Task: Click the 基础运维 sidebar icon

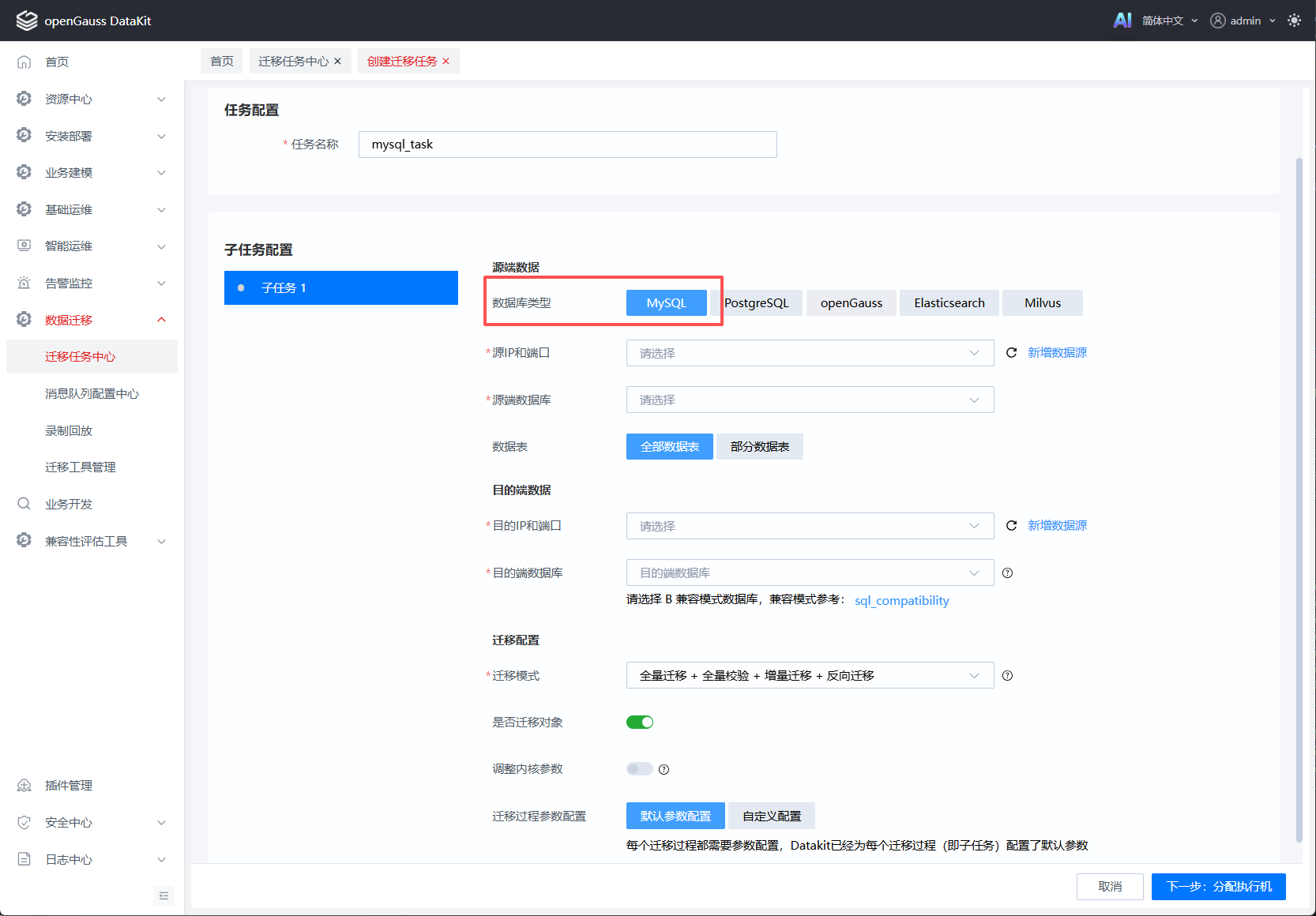Action: (24, 209)
